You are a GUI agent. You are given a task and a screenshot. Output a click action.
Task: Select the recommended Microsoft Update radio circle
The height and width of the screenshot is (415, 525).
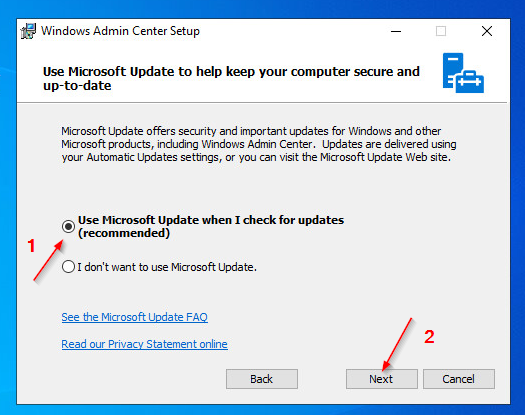[68, 227]
